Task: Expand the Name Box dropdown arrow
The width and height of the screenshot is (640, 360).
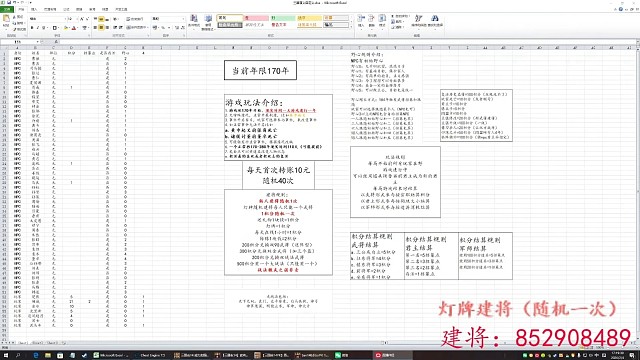Action: click(38, 42)
